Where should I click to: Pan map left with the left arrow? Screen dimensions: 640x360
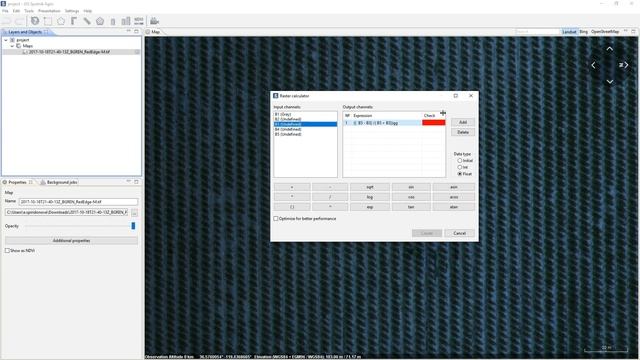point(593,65)
